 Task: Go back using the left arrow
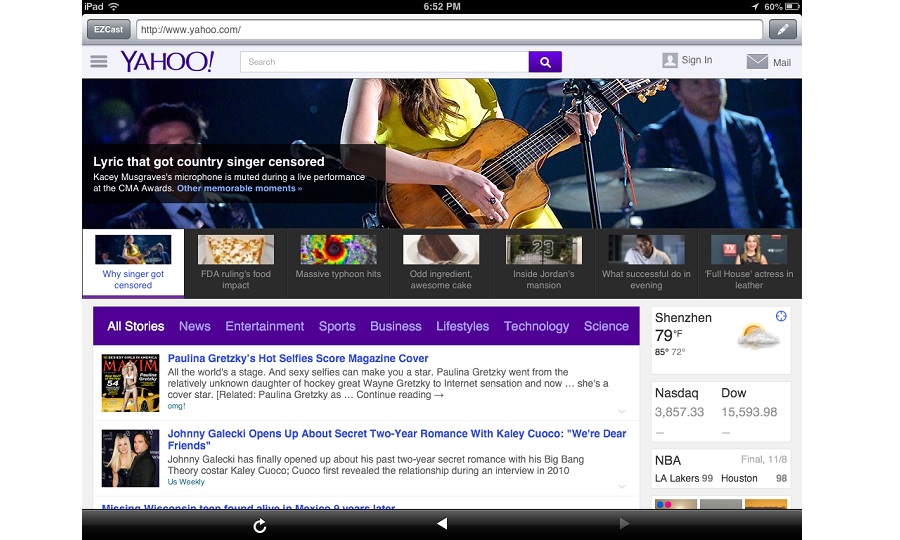coord(441,523)
